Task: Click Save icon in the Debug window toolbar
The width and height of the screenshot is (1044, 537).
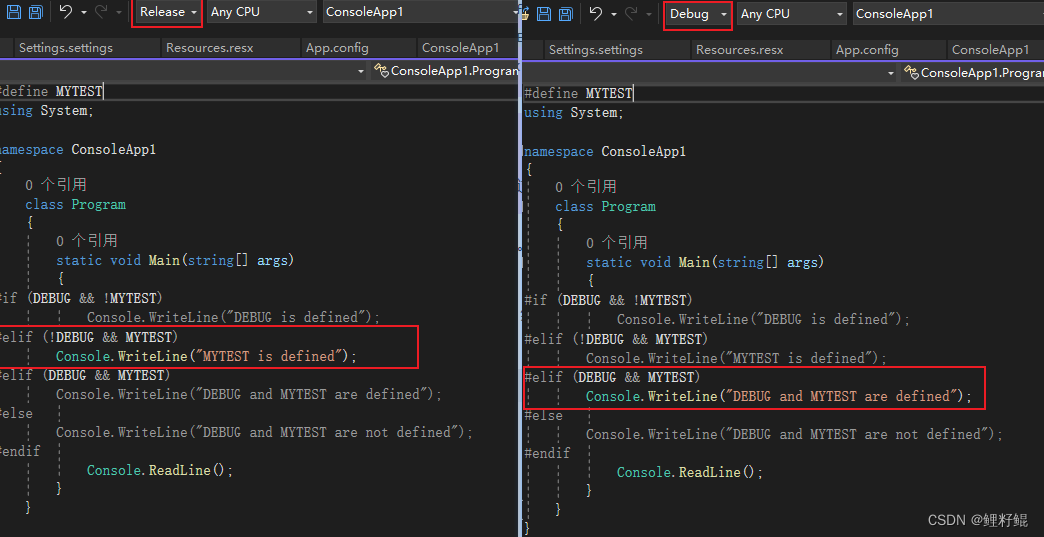Action: (544, 14)
